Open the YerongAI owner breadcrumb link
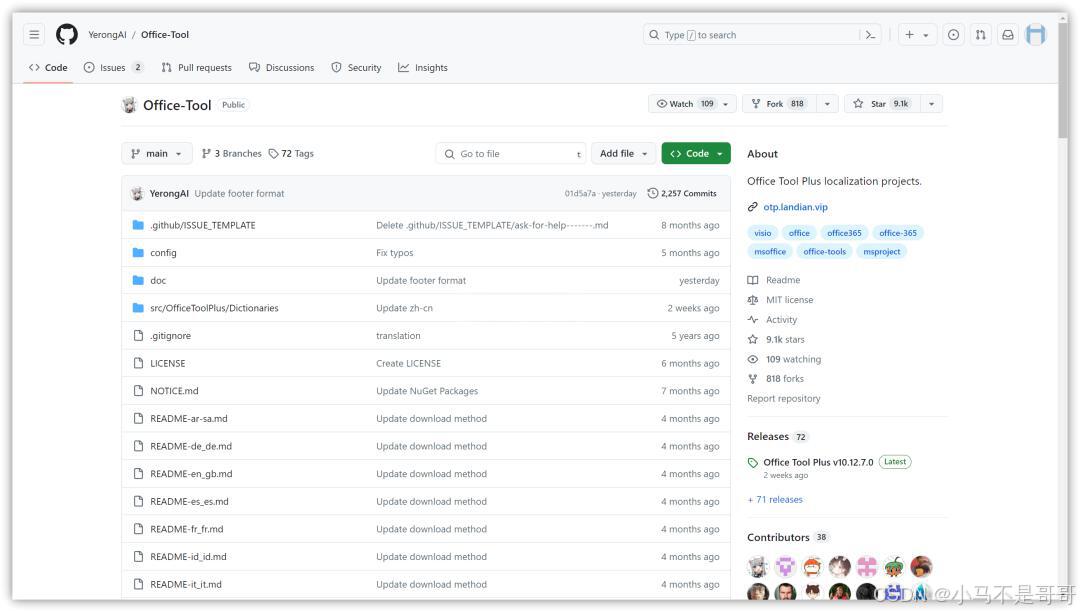Viewport: 1080px width, 612px height. point(107,34)
